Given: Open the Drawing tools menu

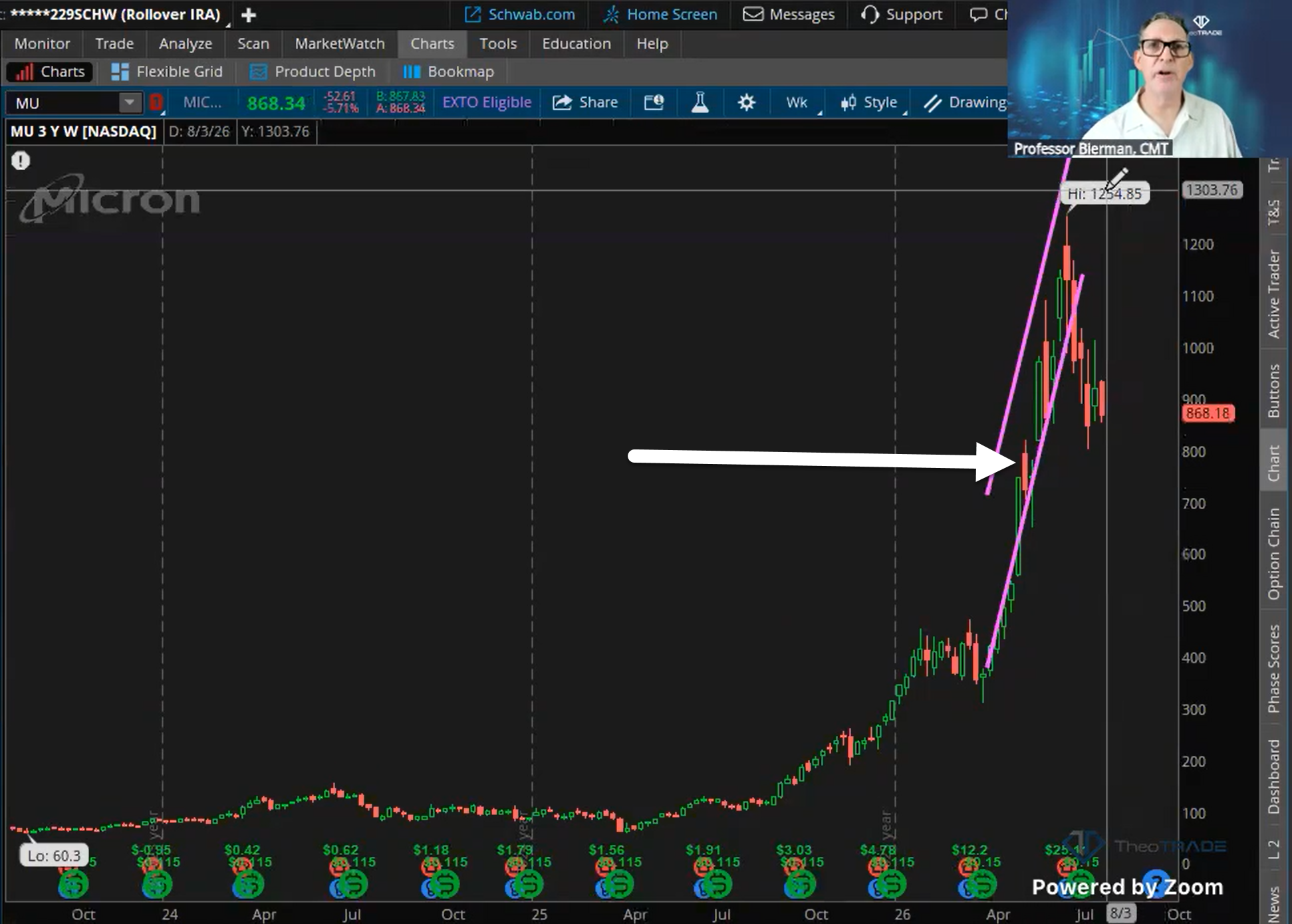Looking at the screenshot, I should coord(965,102).
